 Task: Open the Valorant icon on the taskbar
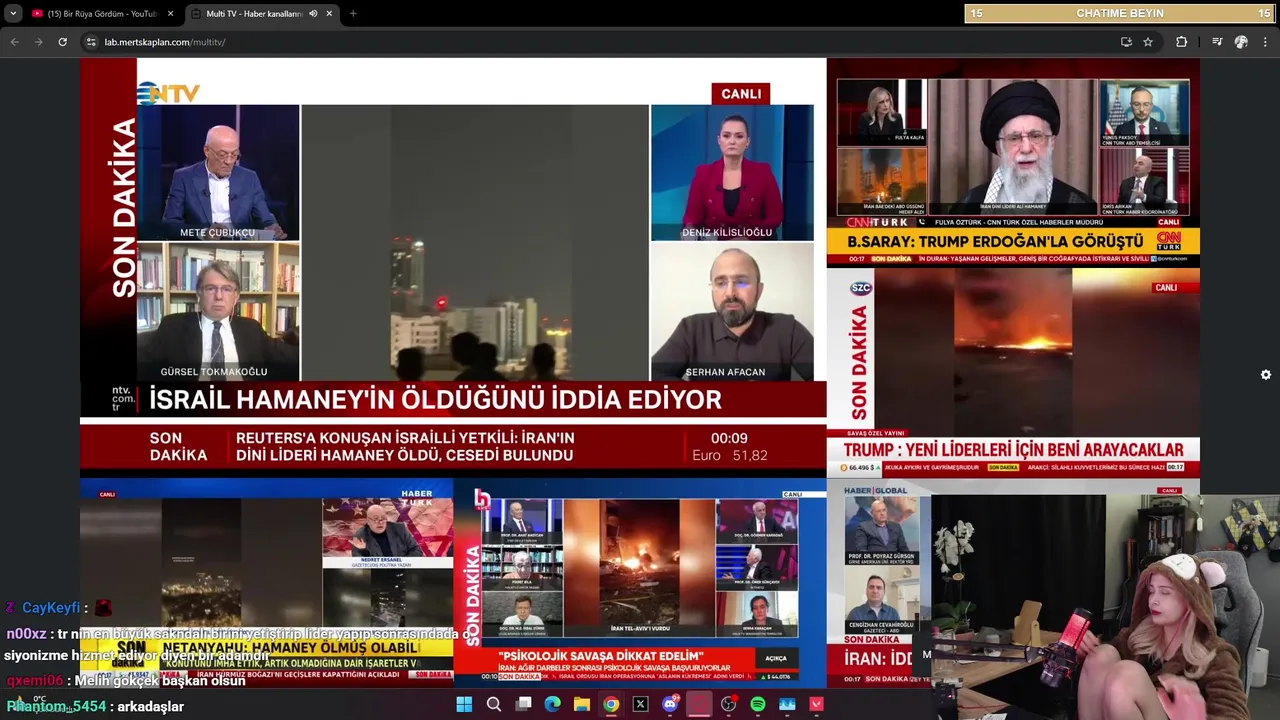pos(817,704)
